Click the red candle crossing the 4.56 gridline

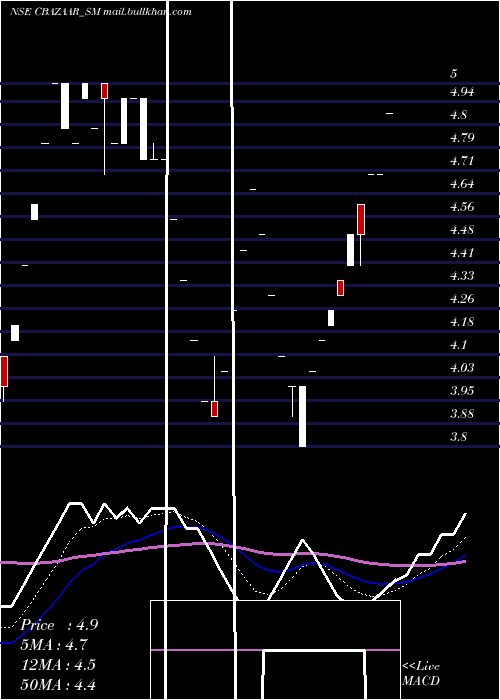point(361,219)
